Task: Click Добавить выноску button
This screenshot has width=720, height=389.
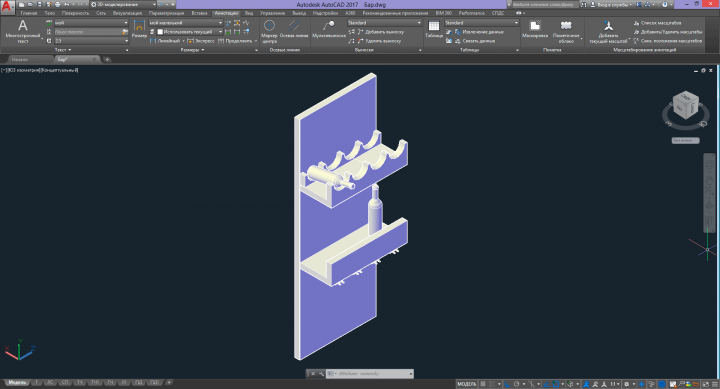Action: click(x=381, y=32)
